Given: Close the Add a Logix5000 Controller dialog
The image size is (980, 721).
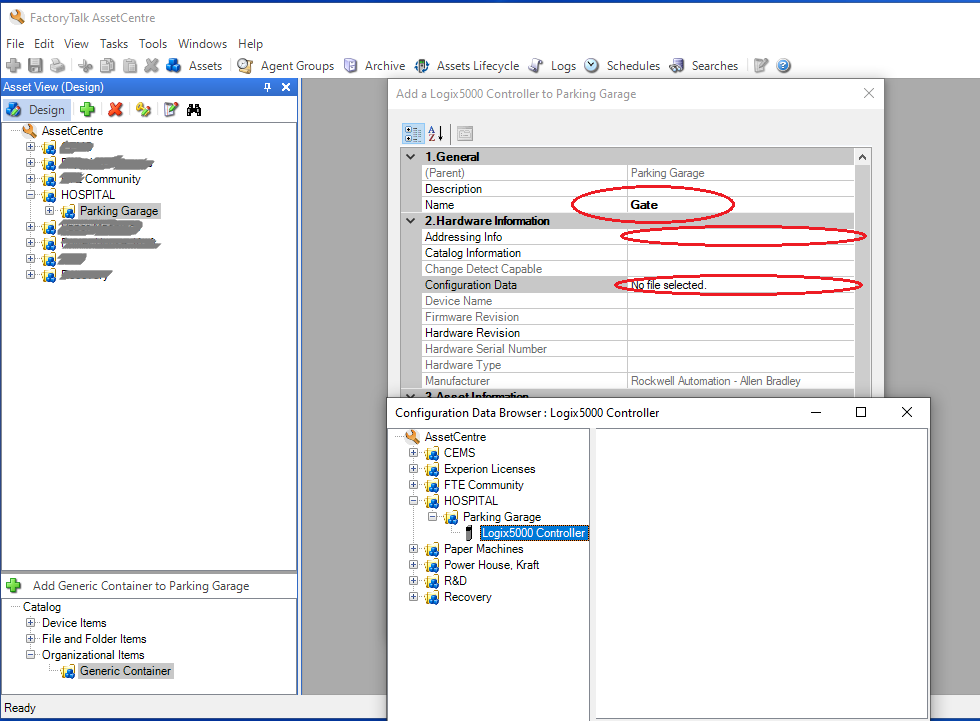Looking at the screenshot, I should pos(869,93).
